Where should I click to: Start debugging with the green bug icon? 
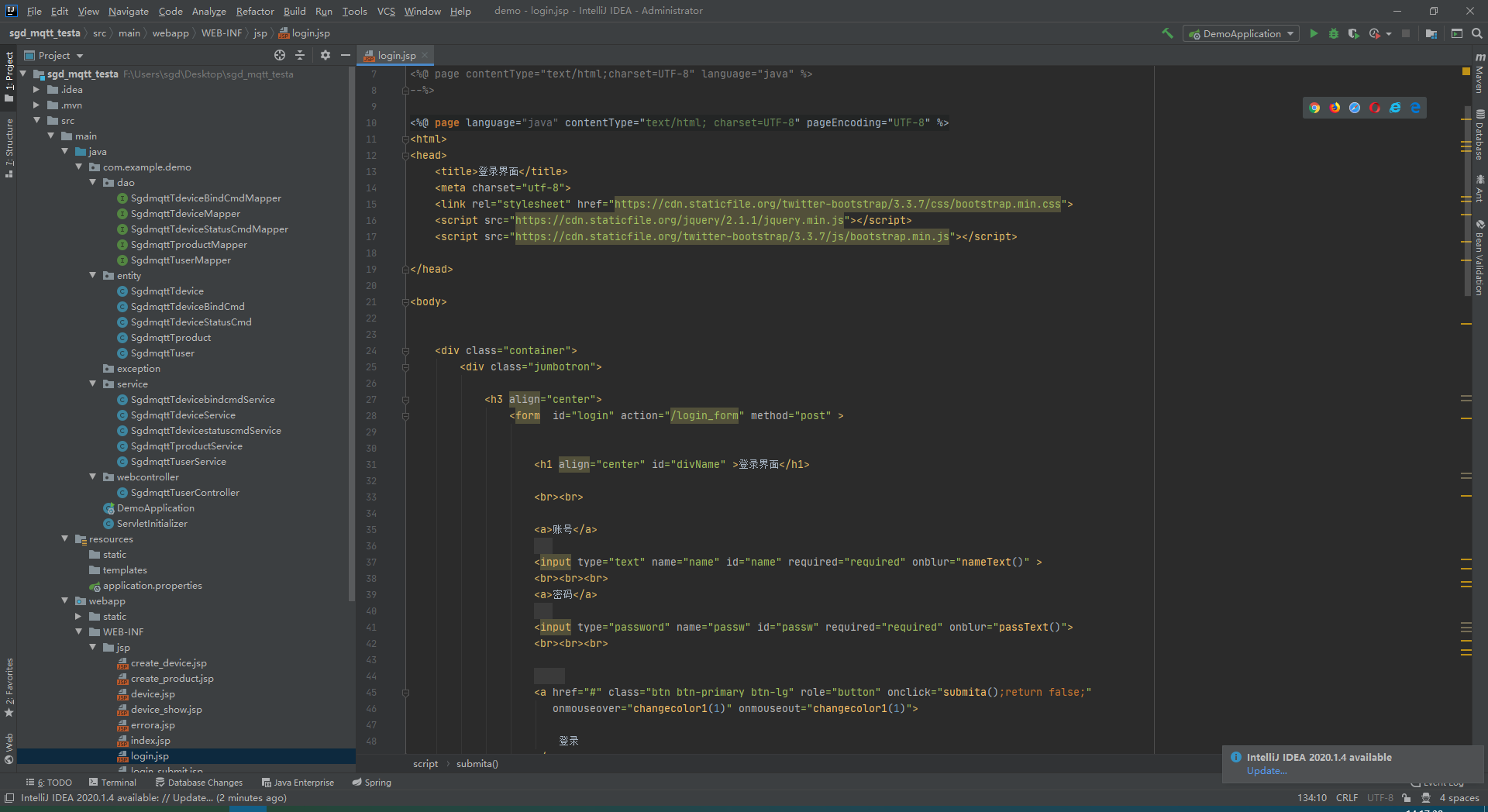pos(1334,33)
